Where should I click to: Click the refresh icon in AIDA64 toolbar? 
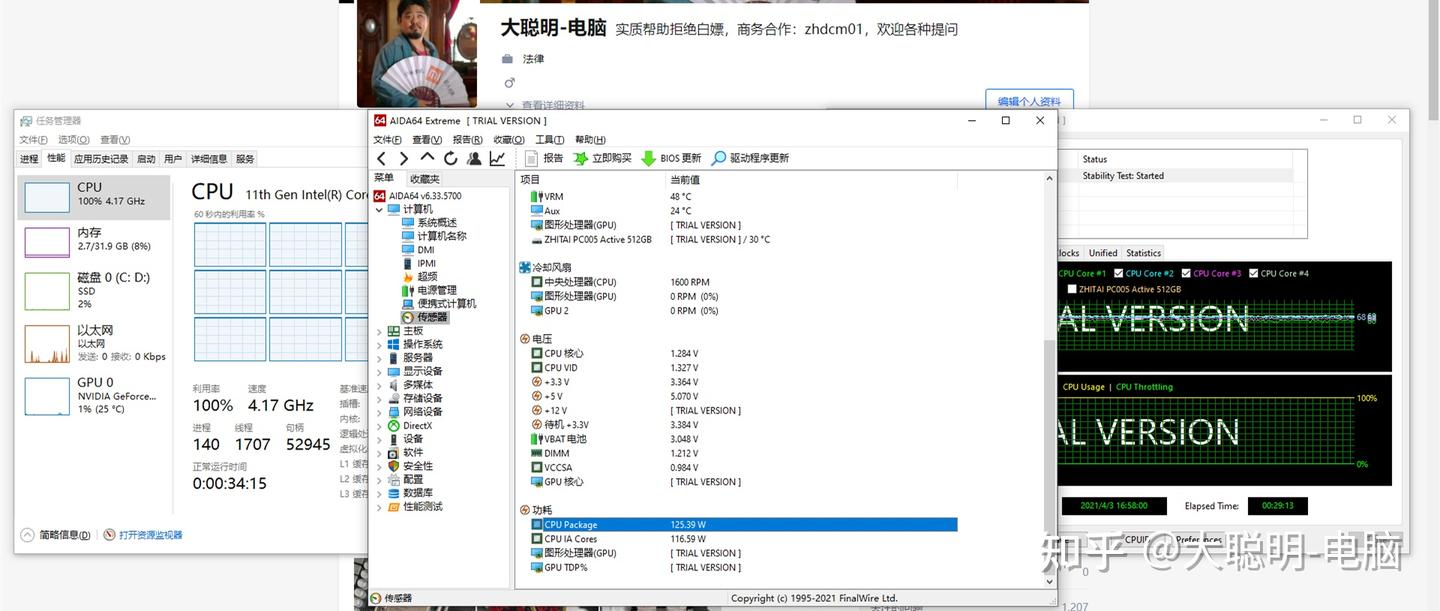pyautogui.click(x=449, y=157)
